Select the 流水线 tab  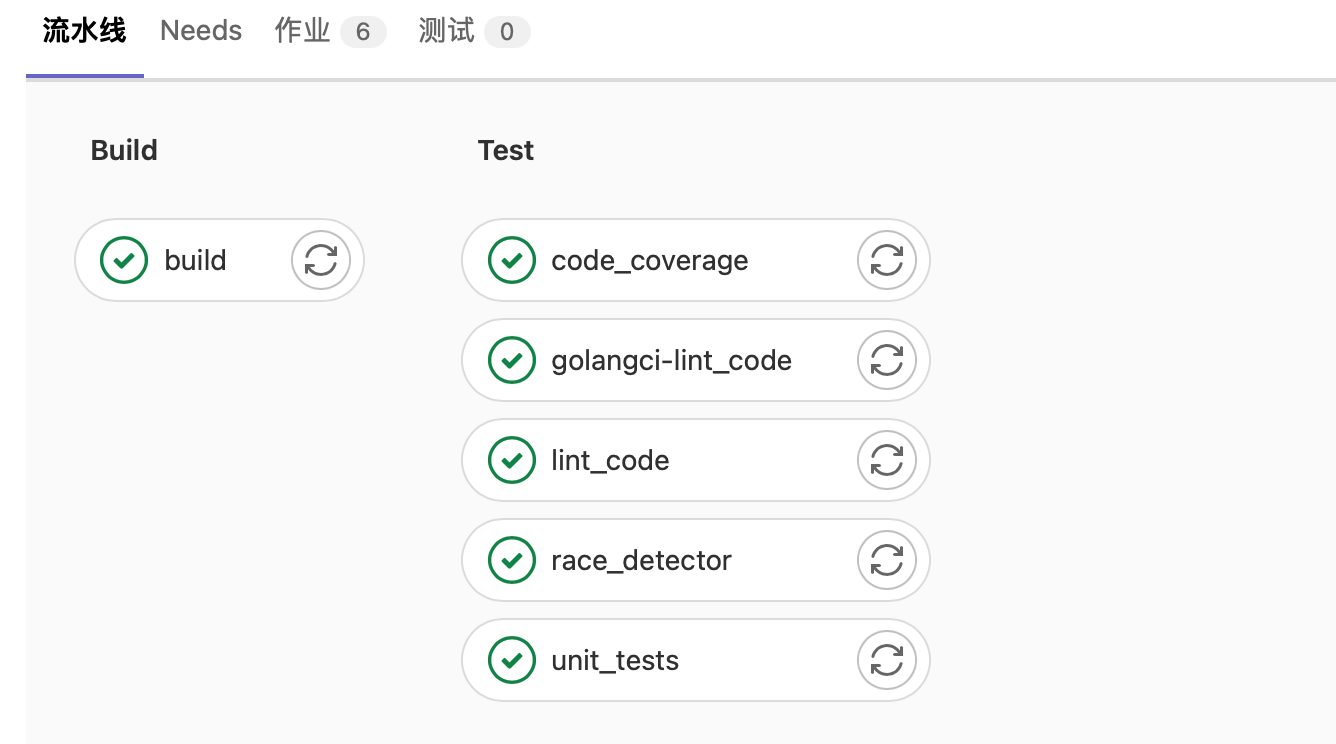[x=85, y=31]
